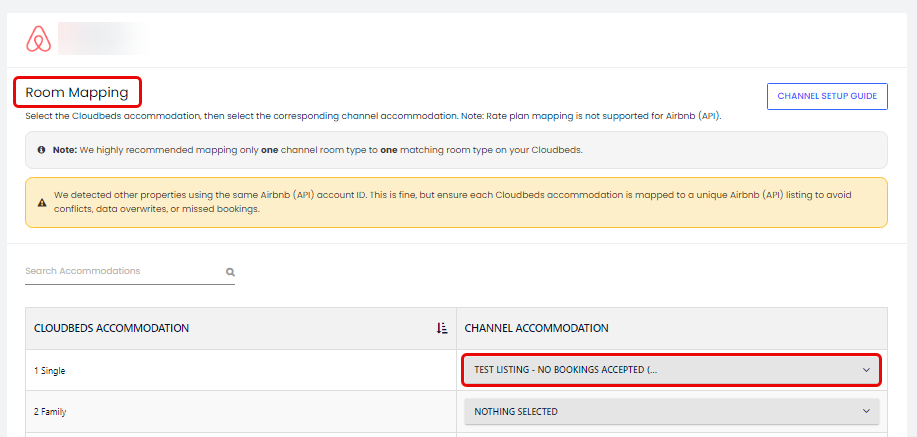
Task: Open the TEST LISTING dropdown for 1 Single
Action: pos(660,370)
